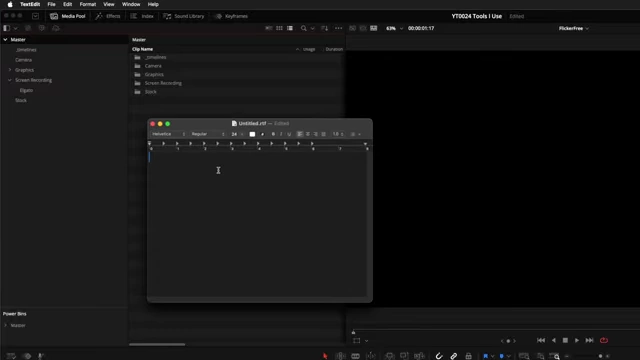Viewport: 640px width, 360px height.
Task: Select the Elgato bin in sidebar tree
Action: (x=27, y=90)
